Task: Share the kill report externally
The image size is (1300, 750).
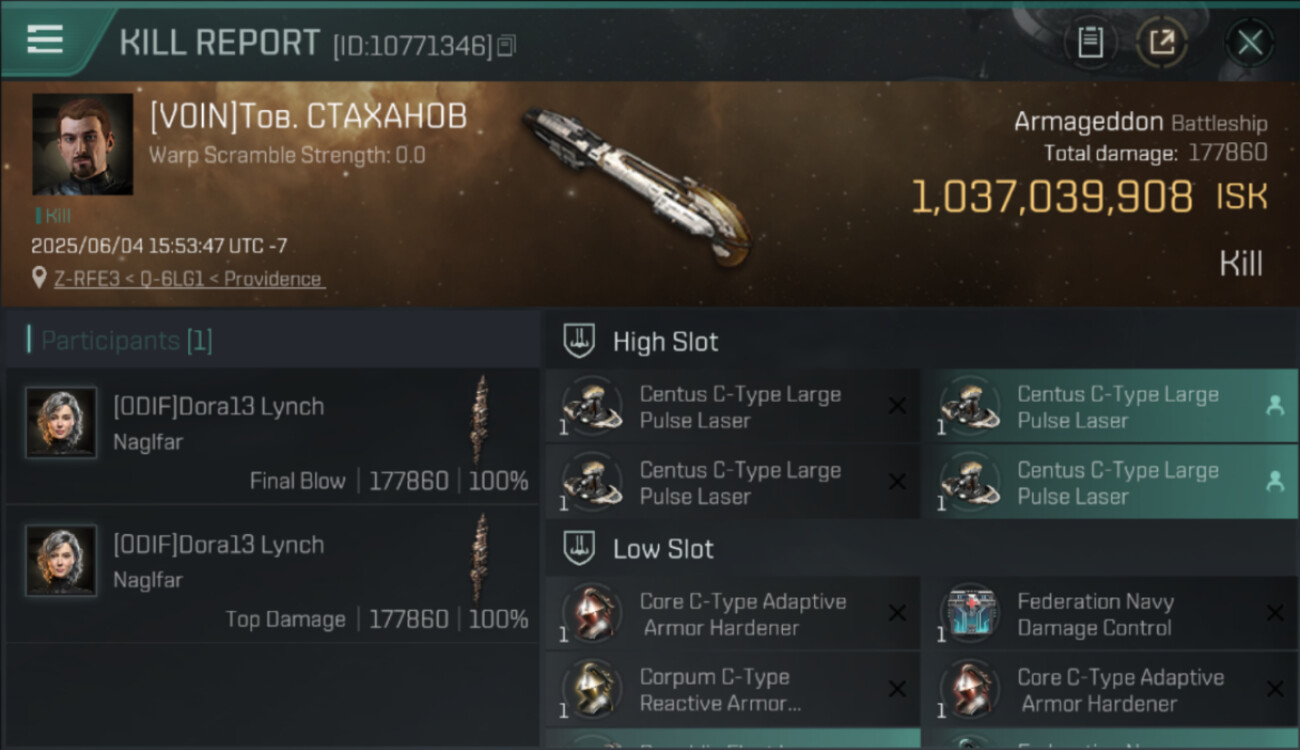Action: [x=1162, y=42]
